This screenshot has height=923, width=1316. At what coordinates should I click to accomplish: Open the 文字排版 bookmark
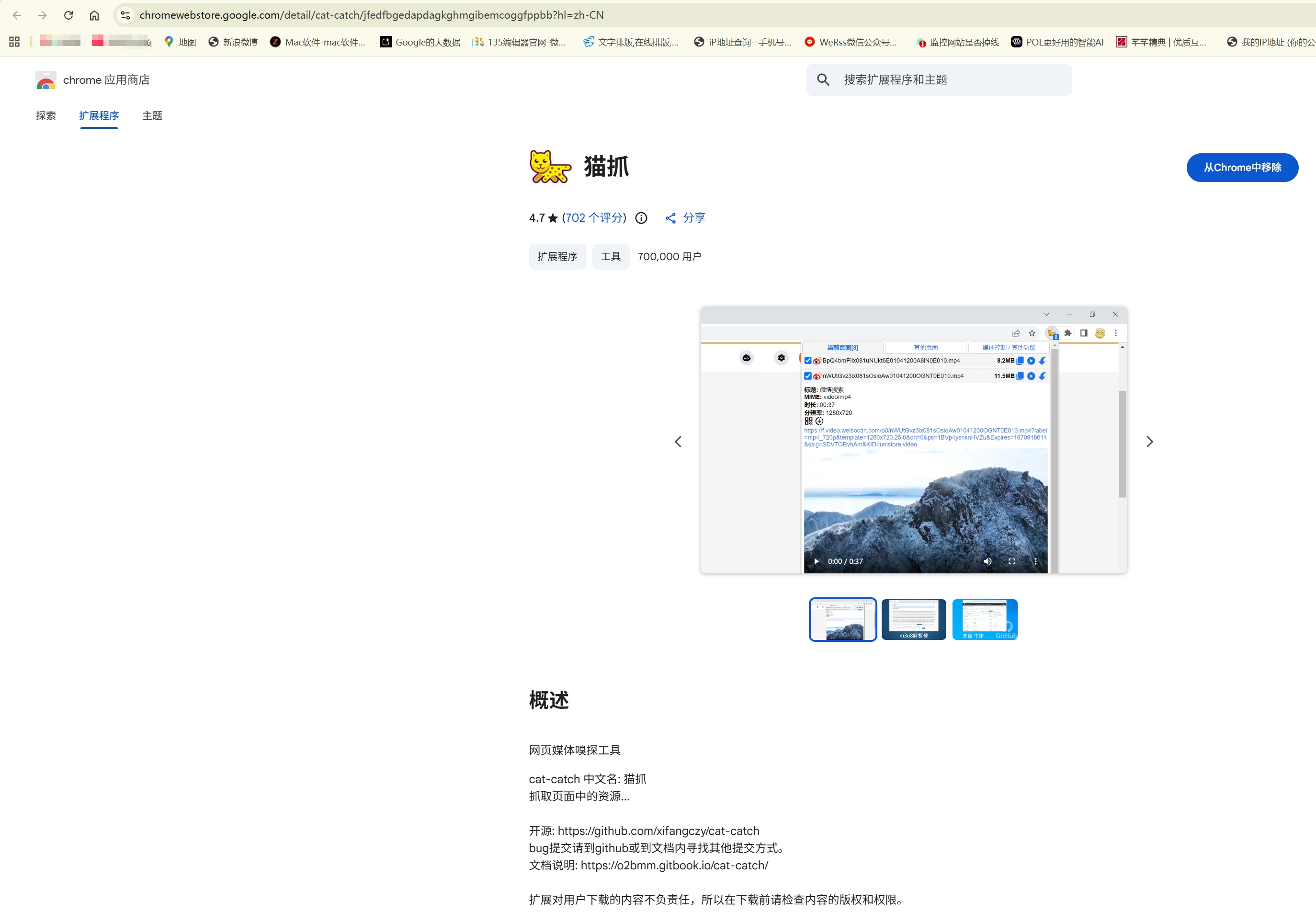tap(631, 42)
